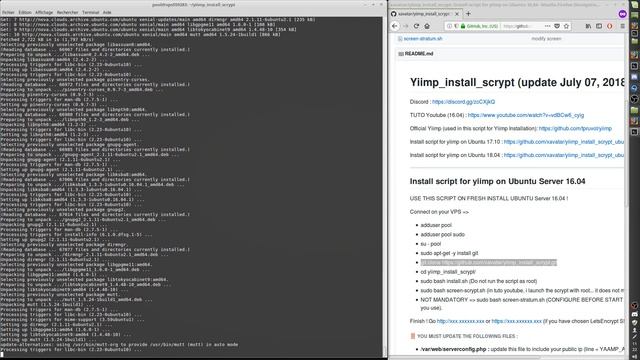The height and width of the screenshot is (360, 640).
Task: Open tracking protection shield panel
Action: point(456,26)
